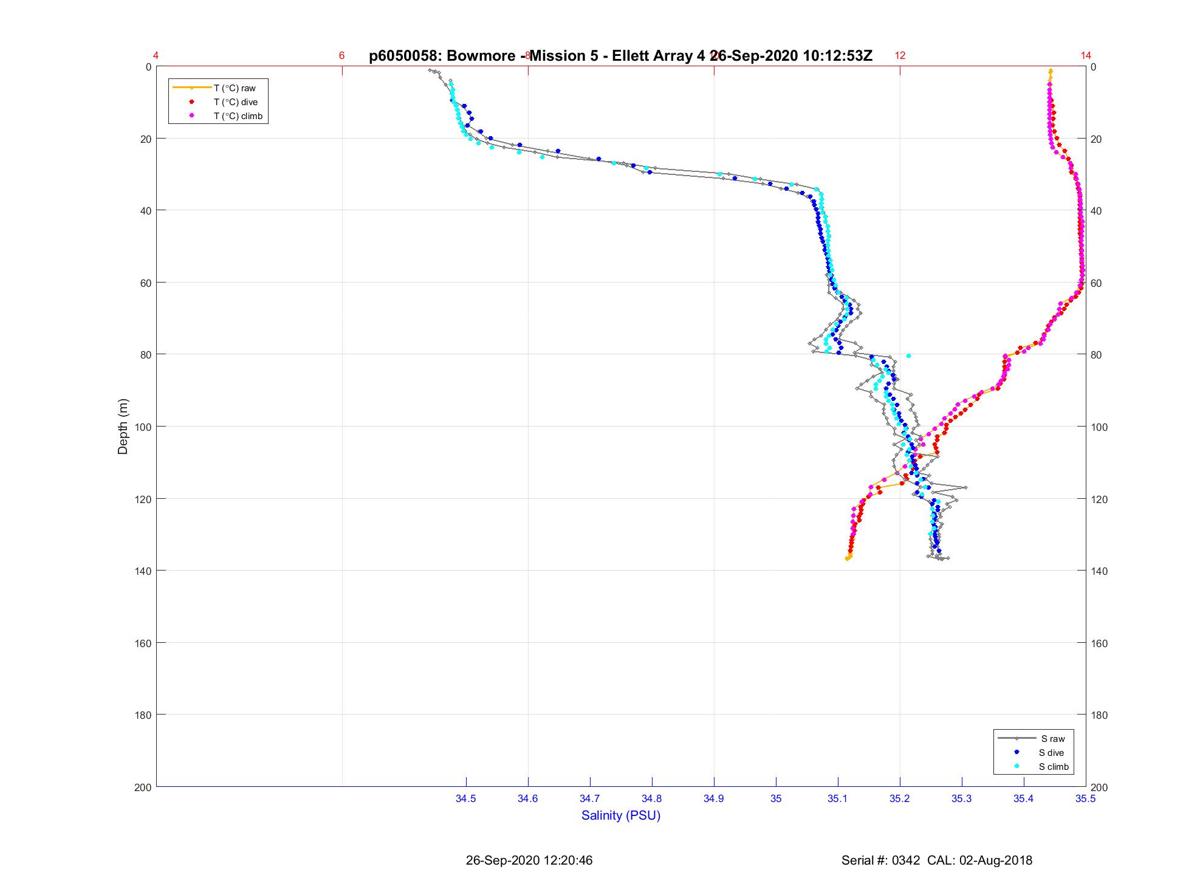Click the cyan dot marker for S climb
The height and width of the screenshot is (885, 1200).
pos(1016,766)
